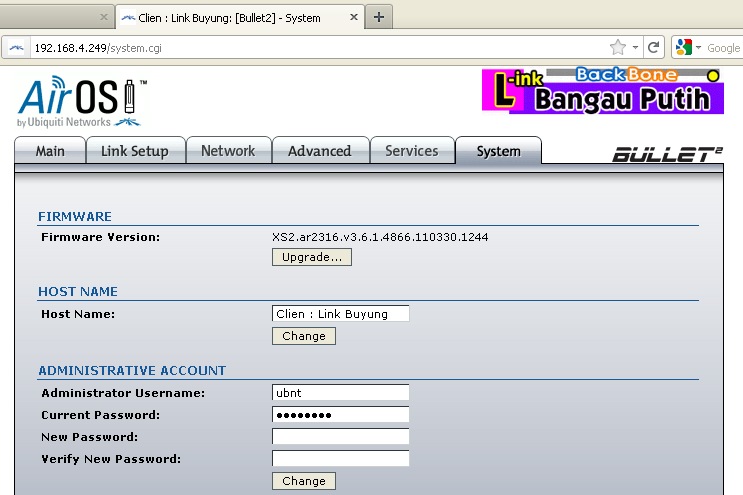The height and width of the screenshot is (495, 743).
Task: Select the Advanced tab
Action: [x=320, y=151]
